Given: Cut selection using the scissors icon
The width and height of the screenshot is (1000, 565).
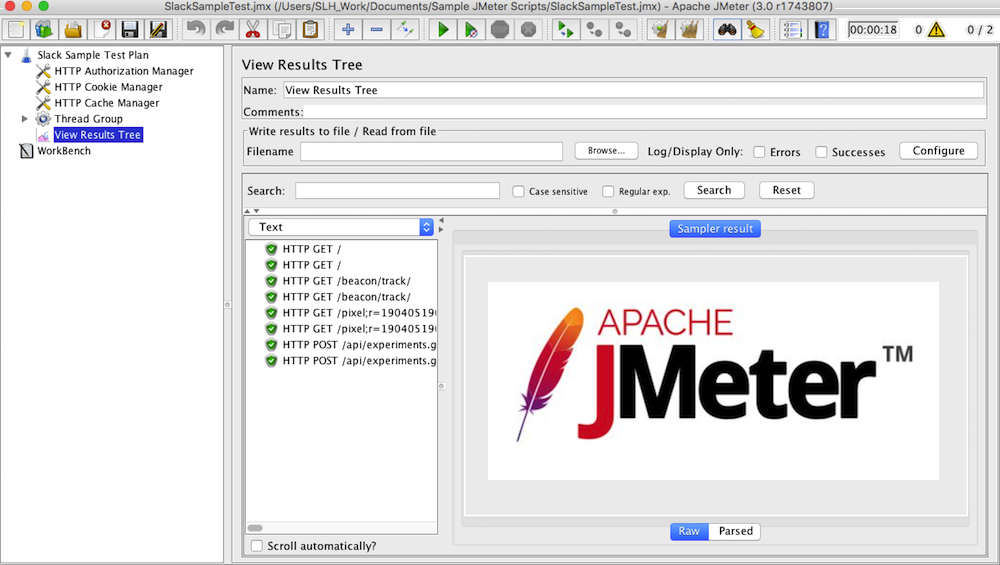Looking at the screenshot, I should [253, 29].
